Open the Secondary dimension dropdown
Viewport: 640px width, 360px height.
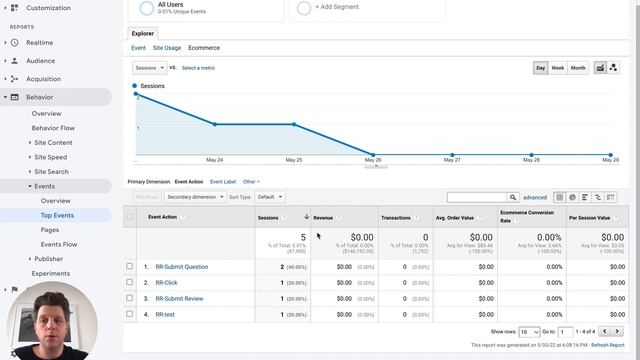click(x=195, y=197)
